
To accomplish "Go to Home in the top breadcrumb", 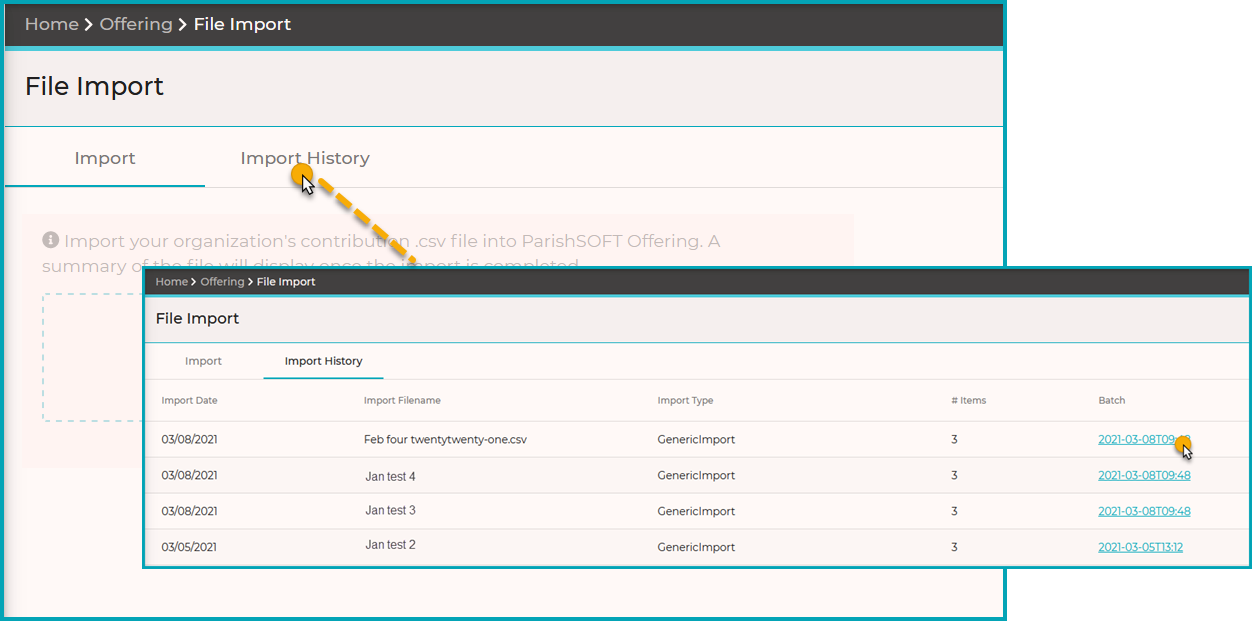I will click(x=52, y=24).
